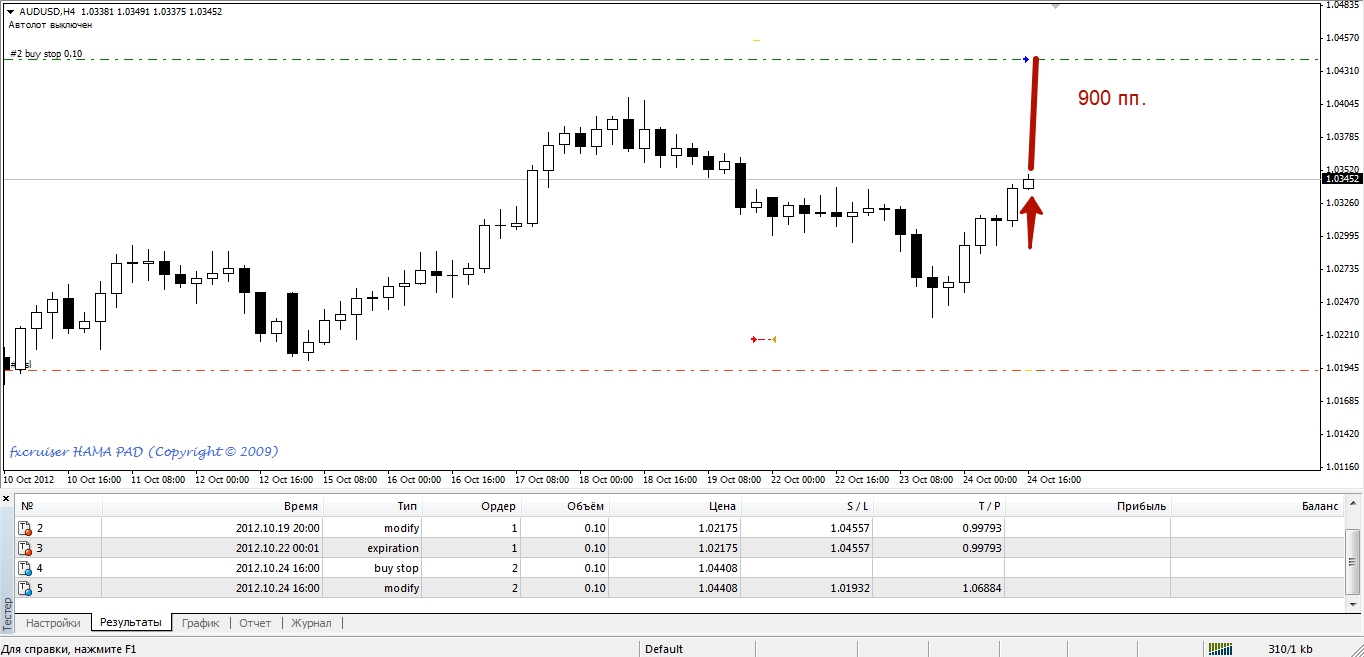Click "modify" in row 5
This screenshot has width=1364, height=657.
pyautogui.click(x=402, y=588)
